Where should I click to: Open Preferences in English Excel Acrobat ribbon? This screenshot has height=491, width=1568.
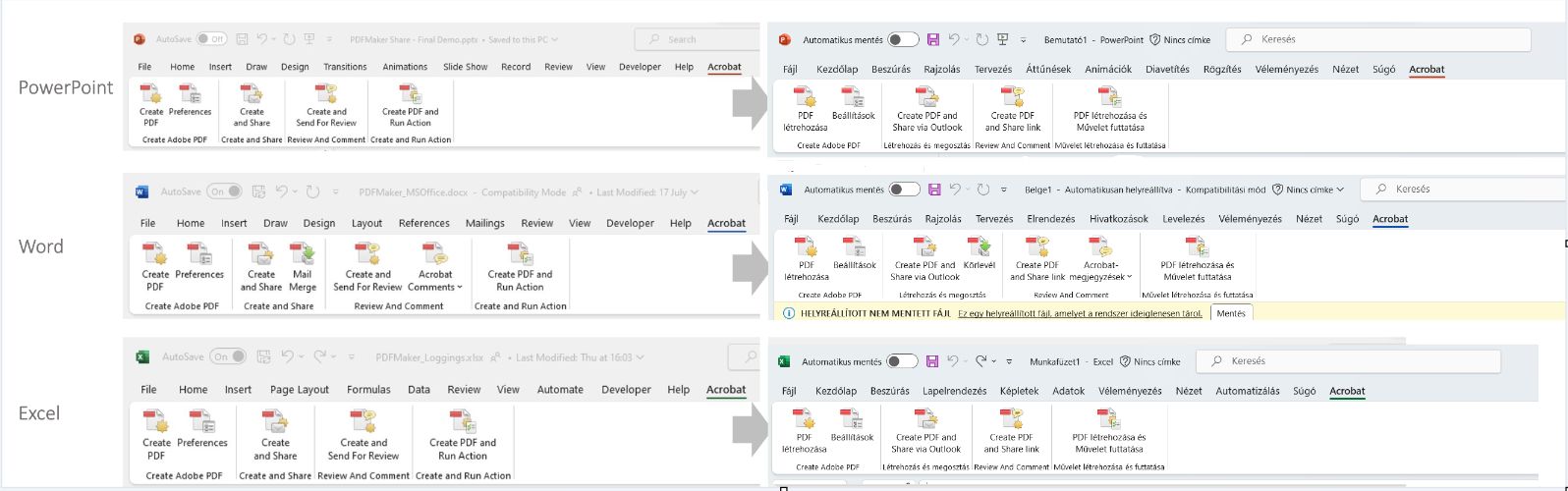(x=202, y=430)
